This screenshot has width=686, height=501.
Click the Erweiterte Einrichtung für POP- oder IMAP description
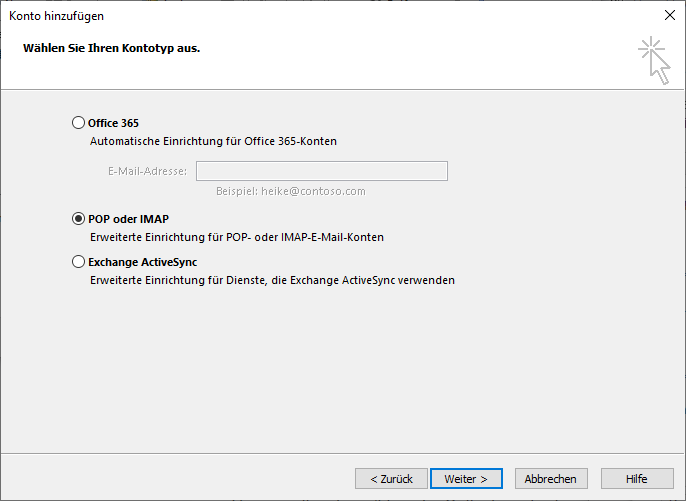[236, 238]
